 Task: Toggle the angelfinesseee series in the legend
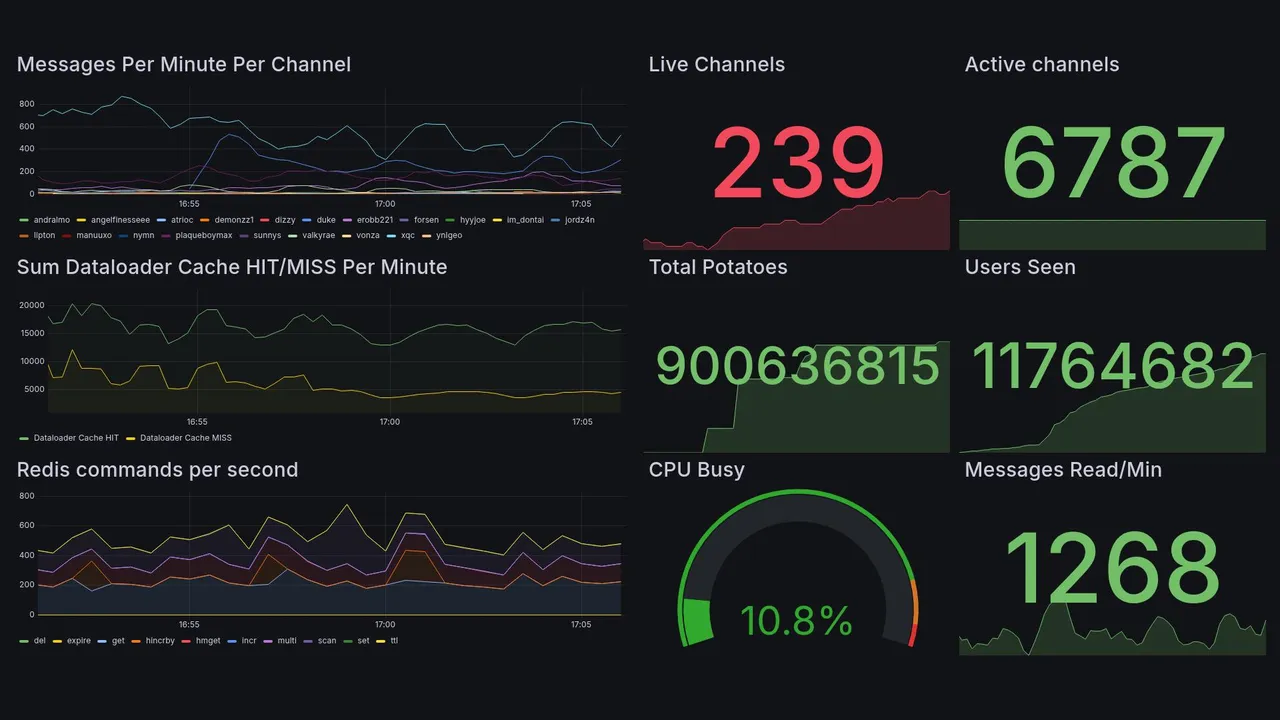tap(120, 220)
